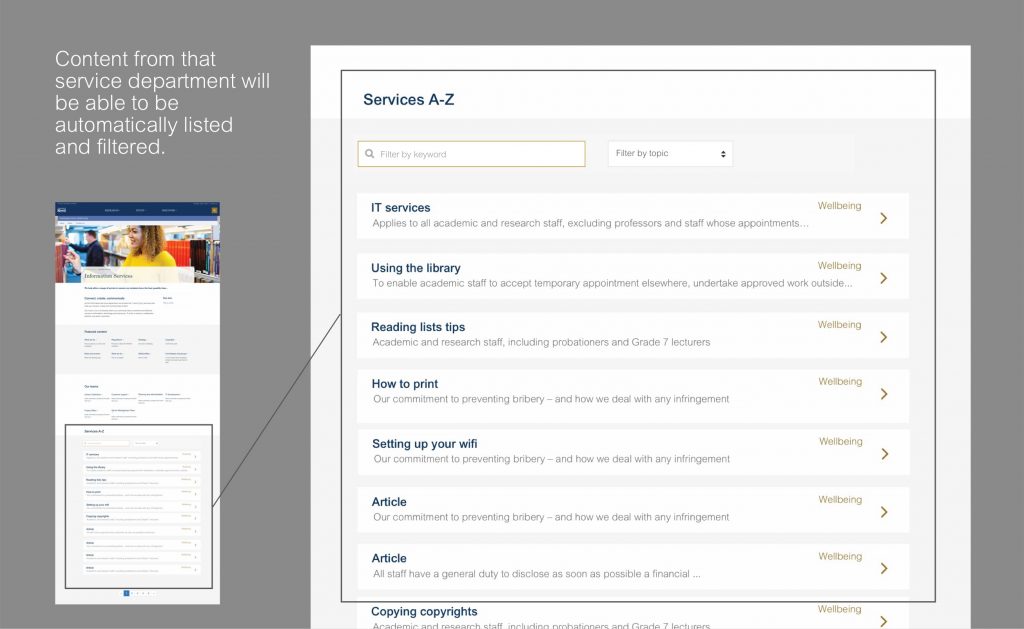Open the Copying copyrights title link
Viewport: 1024px width, 629px height.
[x=424, y=612]
